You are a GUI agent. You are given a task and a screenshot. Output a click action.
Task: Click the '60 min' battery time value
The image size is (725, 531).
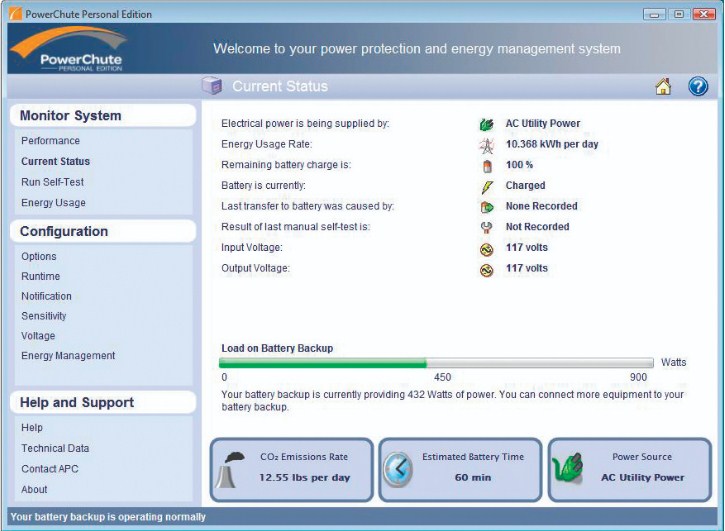click(473, 477)
